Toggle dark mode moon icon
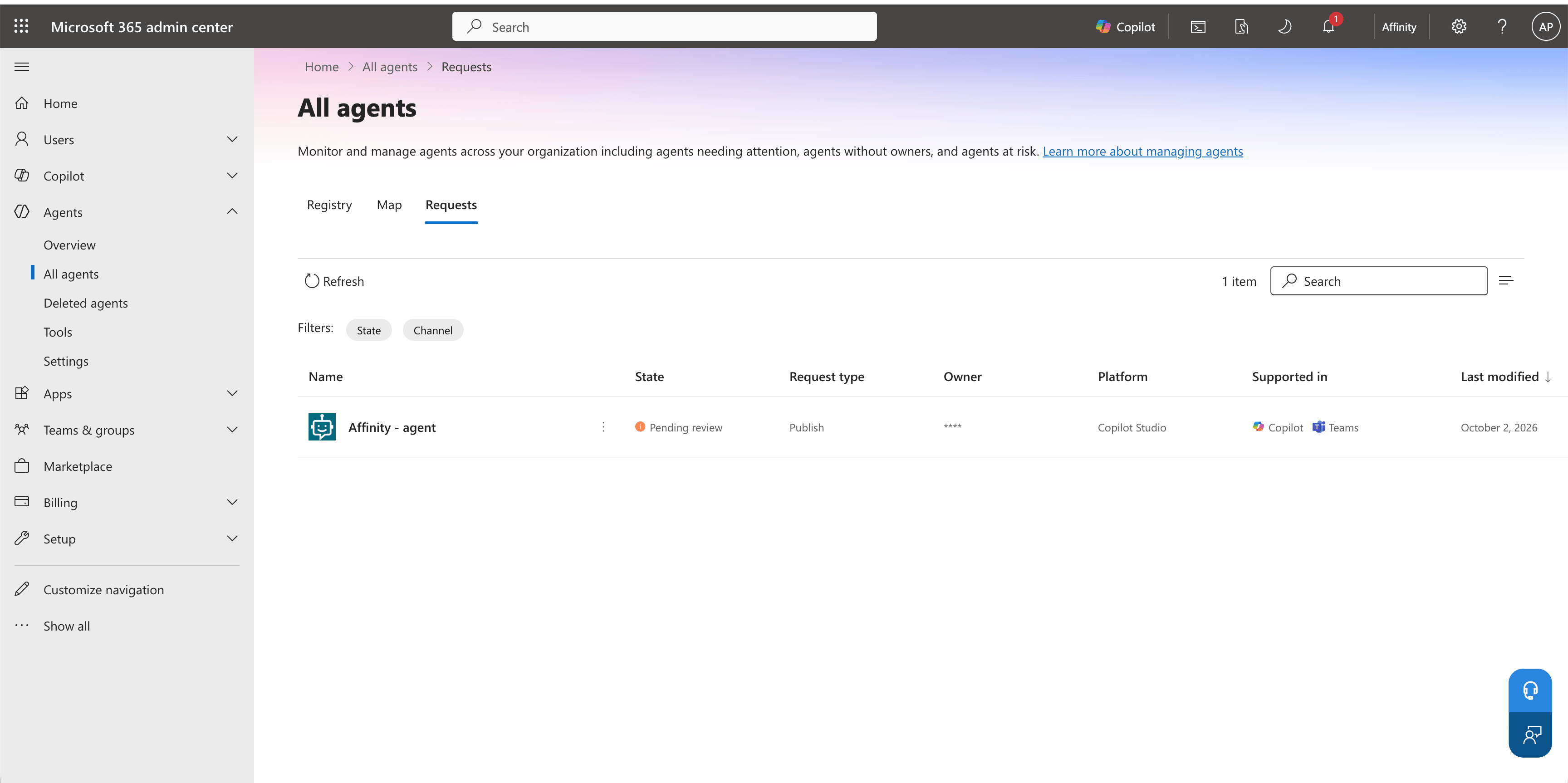 1284,26
